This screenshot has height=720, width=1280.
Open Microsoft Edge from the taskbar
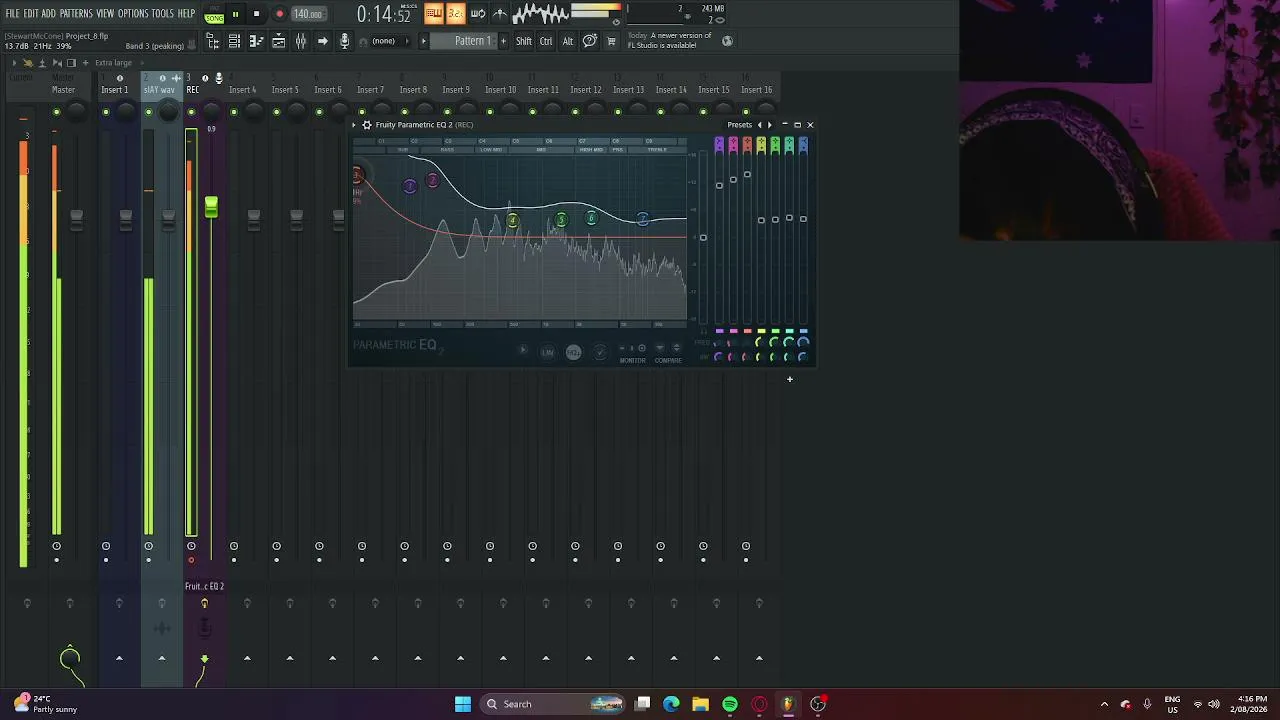tap(671, 704)
